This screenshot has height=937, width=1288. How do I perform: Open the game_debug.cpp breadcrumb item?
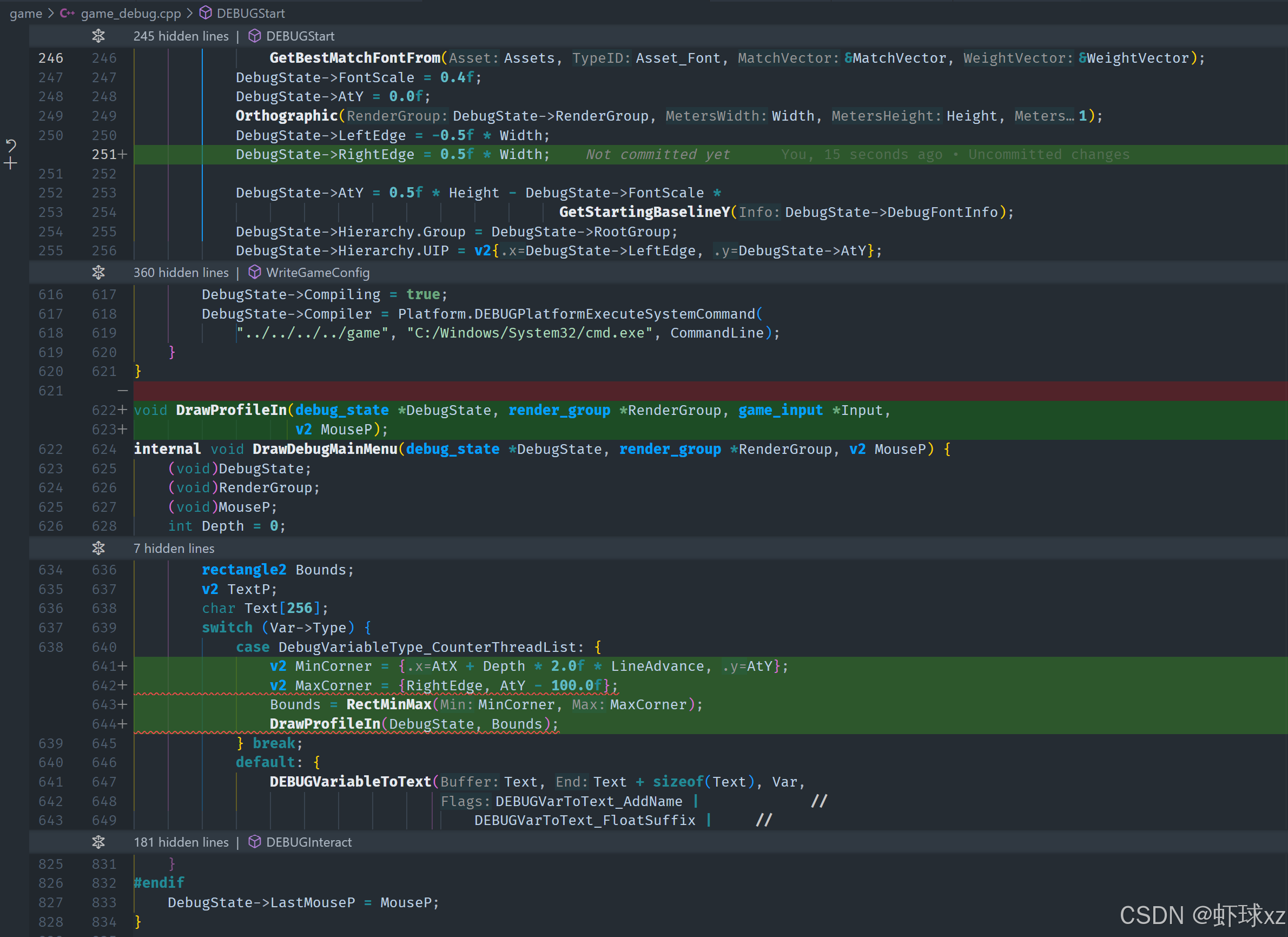click(130, 13)
